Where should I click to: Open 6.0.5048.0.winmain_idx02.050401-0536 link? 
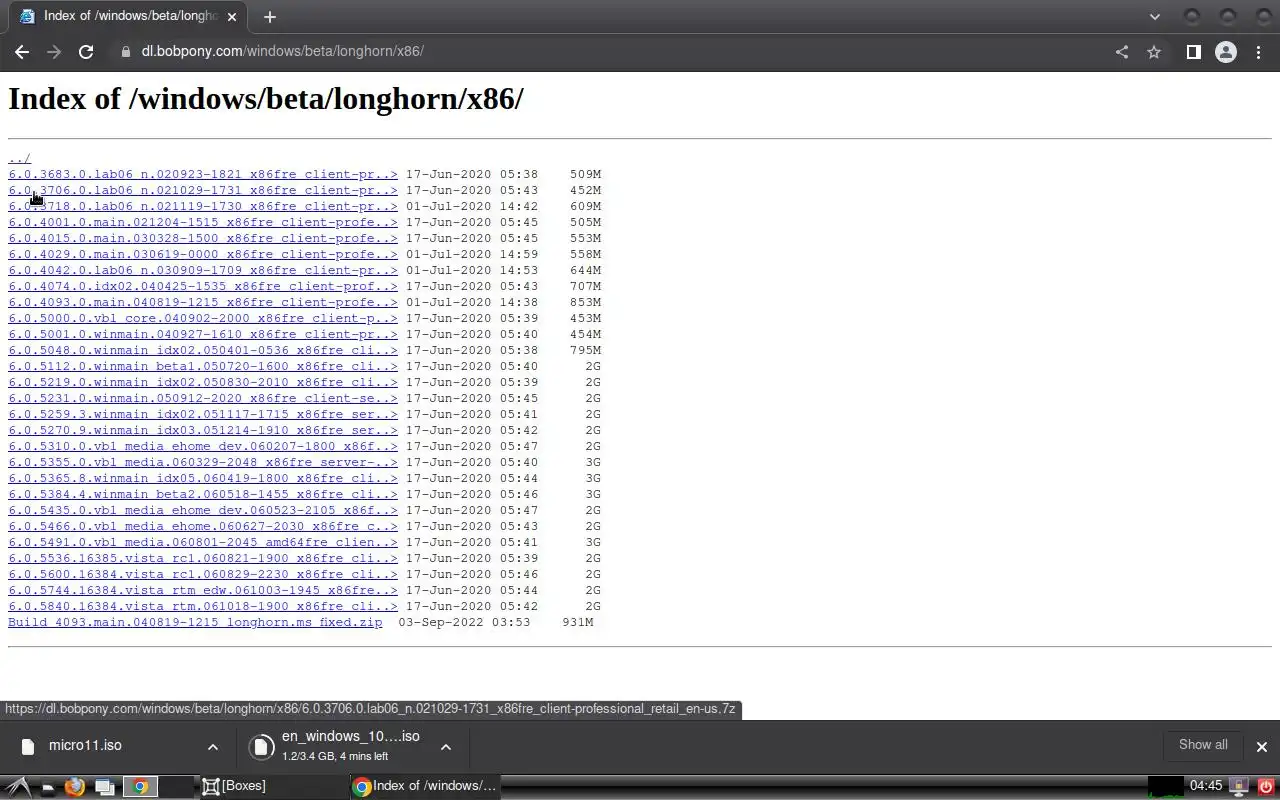(x=203, y=350)
